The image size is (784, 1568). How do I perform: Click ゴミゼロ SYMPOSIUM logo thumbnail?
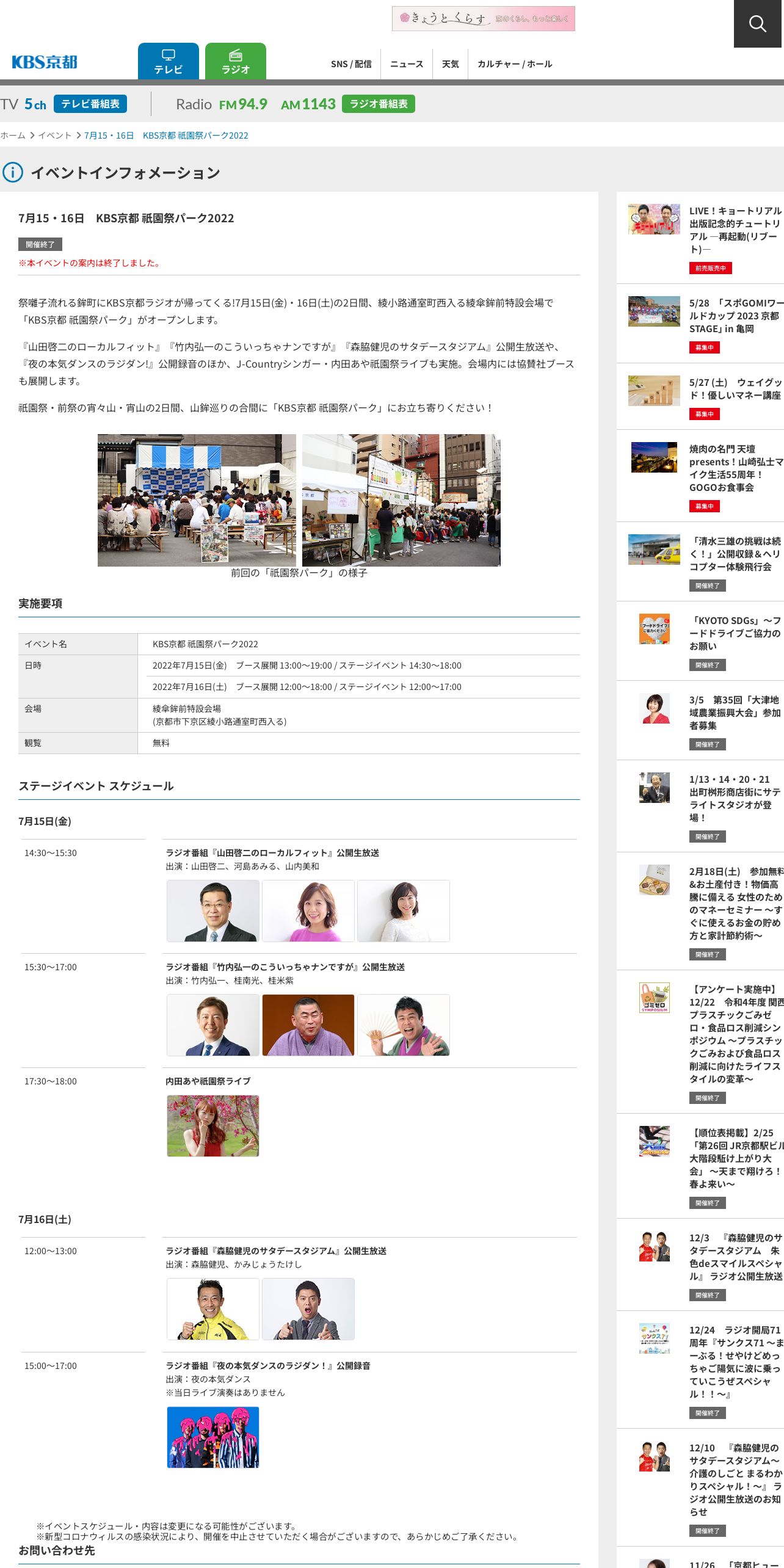[654, 998]
